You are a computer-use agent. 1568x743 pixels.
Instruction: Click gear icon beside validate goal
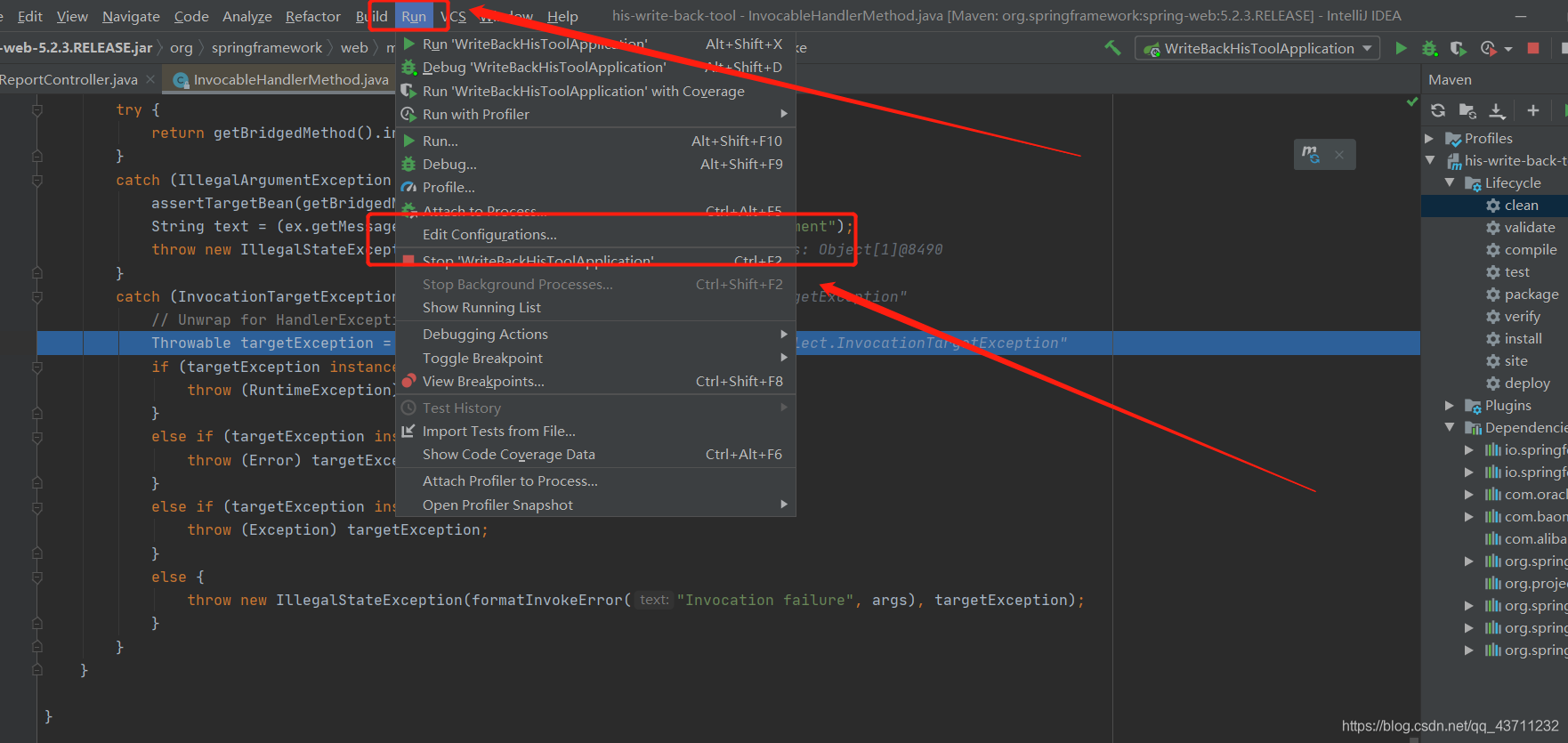[x=1493, y=228]
